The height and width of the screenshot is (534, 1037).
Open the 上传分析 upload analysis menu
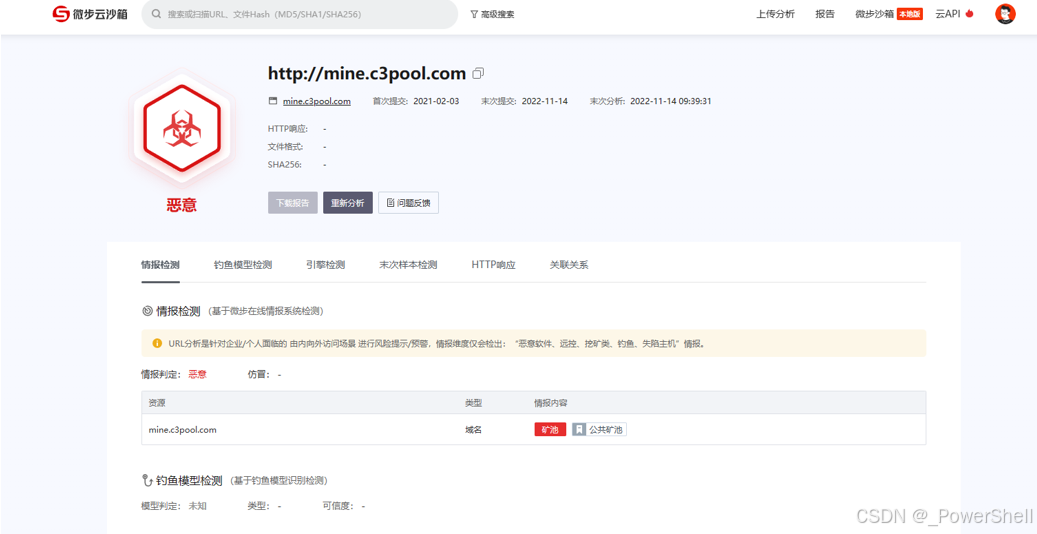pos(775,14)
